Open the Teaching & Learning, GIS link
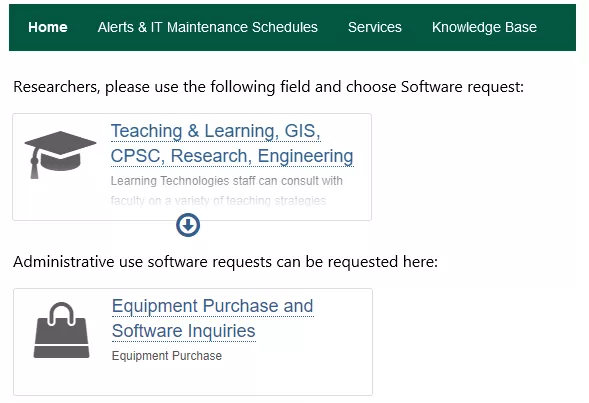The width and height of the screenshot is (589, 403). pyautogui.click(x=216, y=131)
